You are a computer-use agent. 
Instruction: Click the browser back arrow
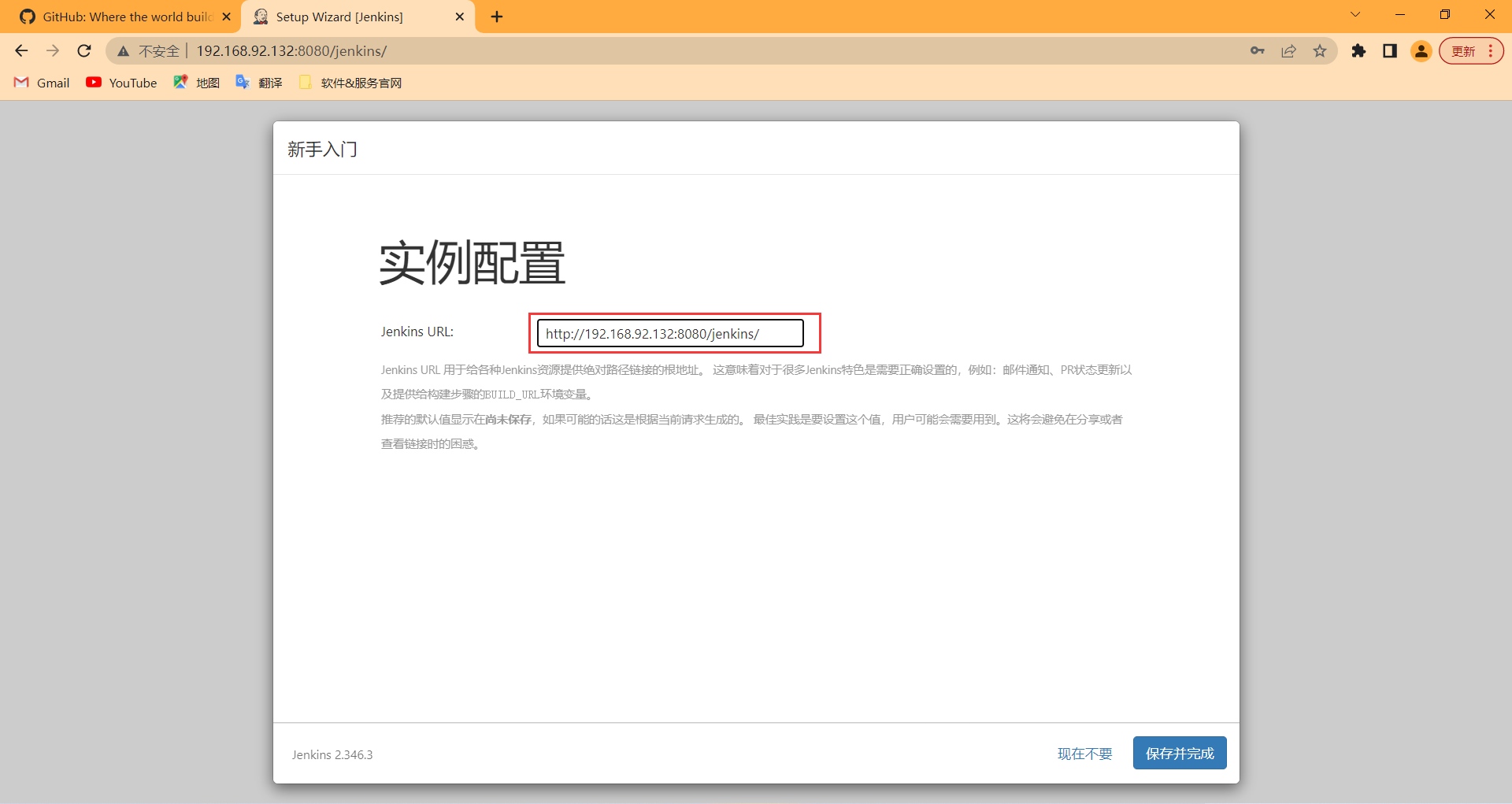tap(21, 51)
